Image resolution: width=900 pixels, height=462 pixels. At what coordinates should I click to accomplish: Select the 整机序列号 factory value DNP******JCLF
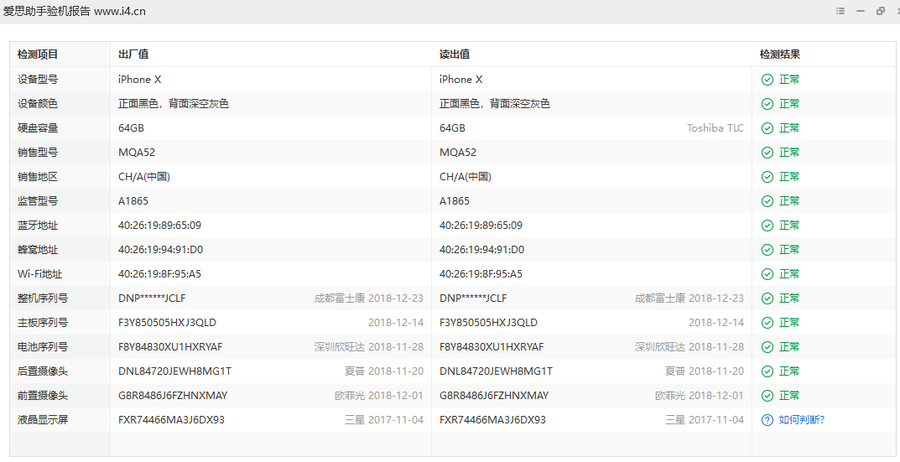pos(152,298)
